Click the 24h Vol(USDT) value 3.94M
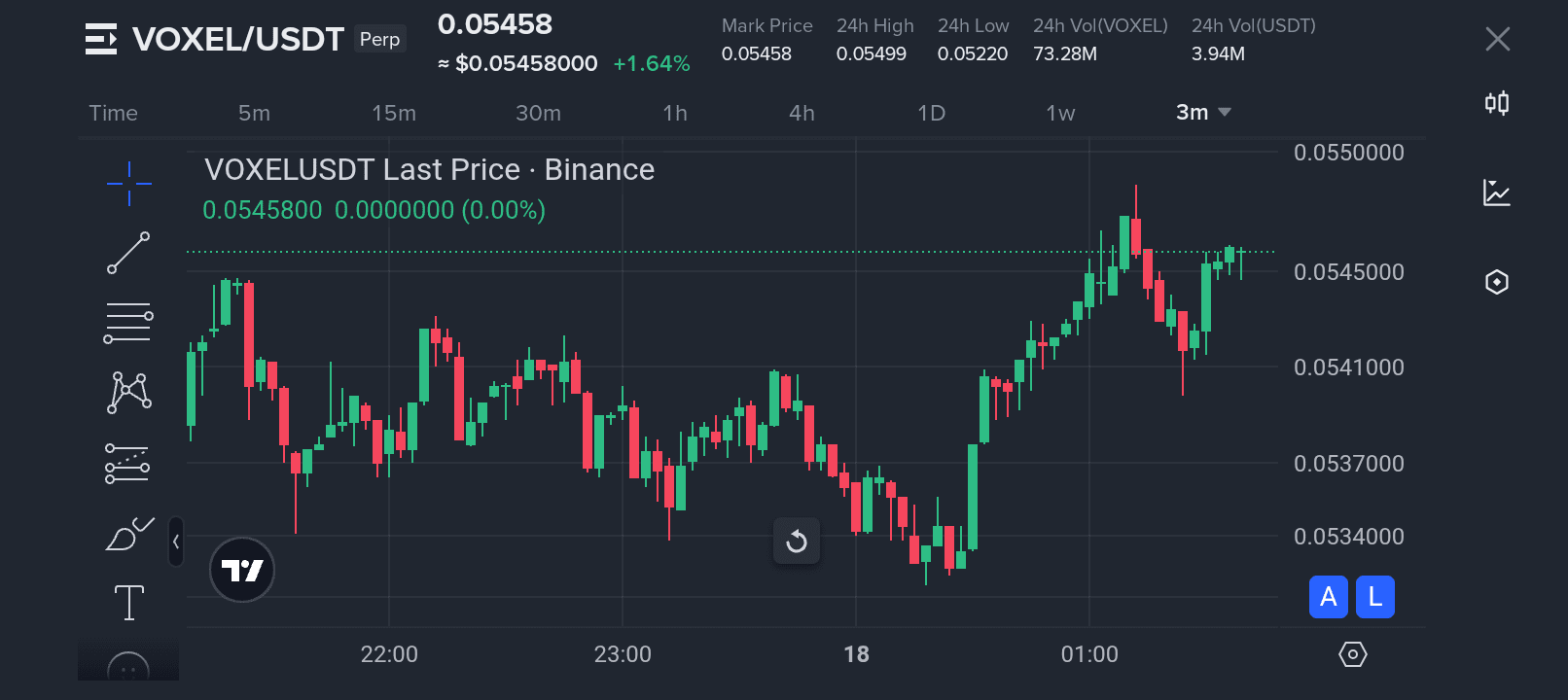Viewport: 1568px width, 700px height. [x=1218, y=54]
